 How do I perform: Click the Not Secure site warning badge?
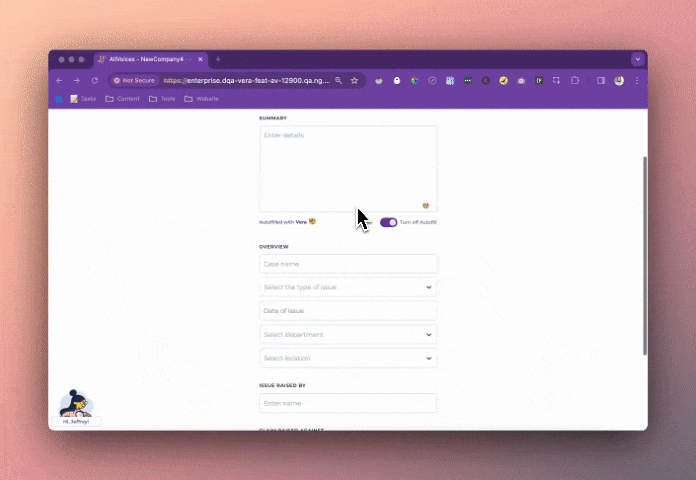pyautogui.click(x=134, y=80)
